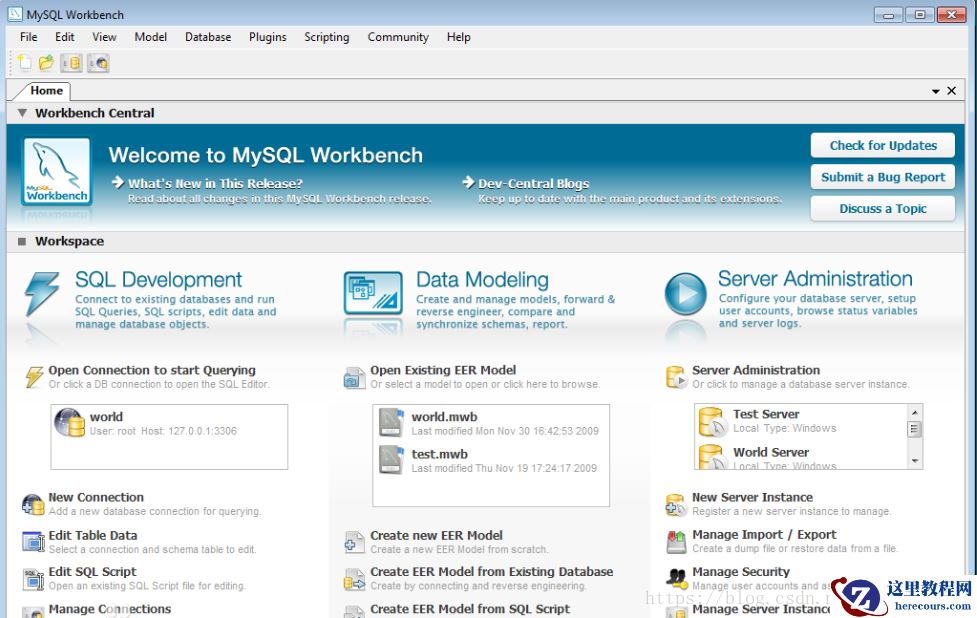Viewport: 977px width, 618px height.
Task: Open the Help menu
Action: (459, 37)
